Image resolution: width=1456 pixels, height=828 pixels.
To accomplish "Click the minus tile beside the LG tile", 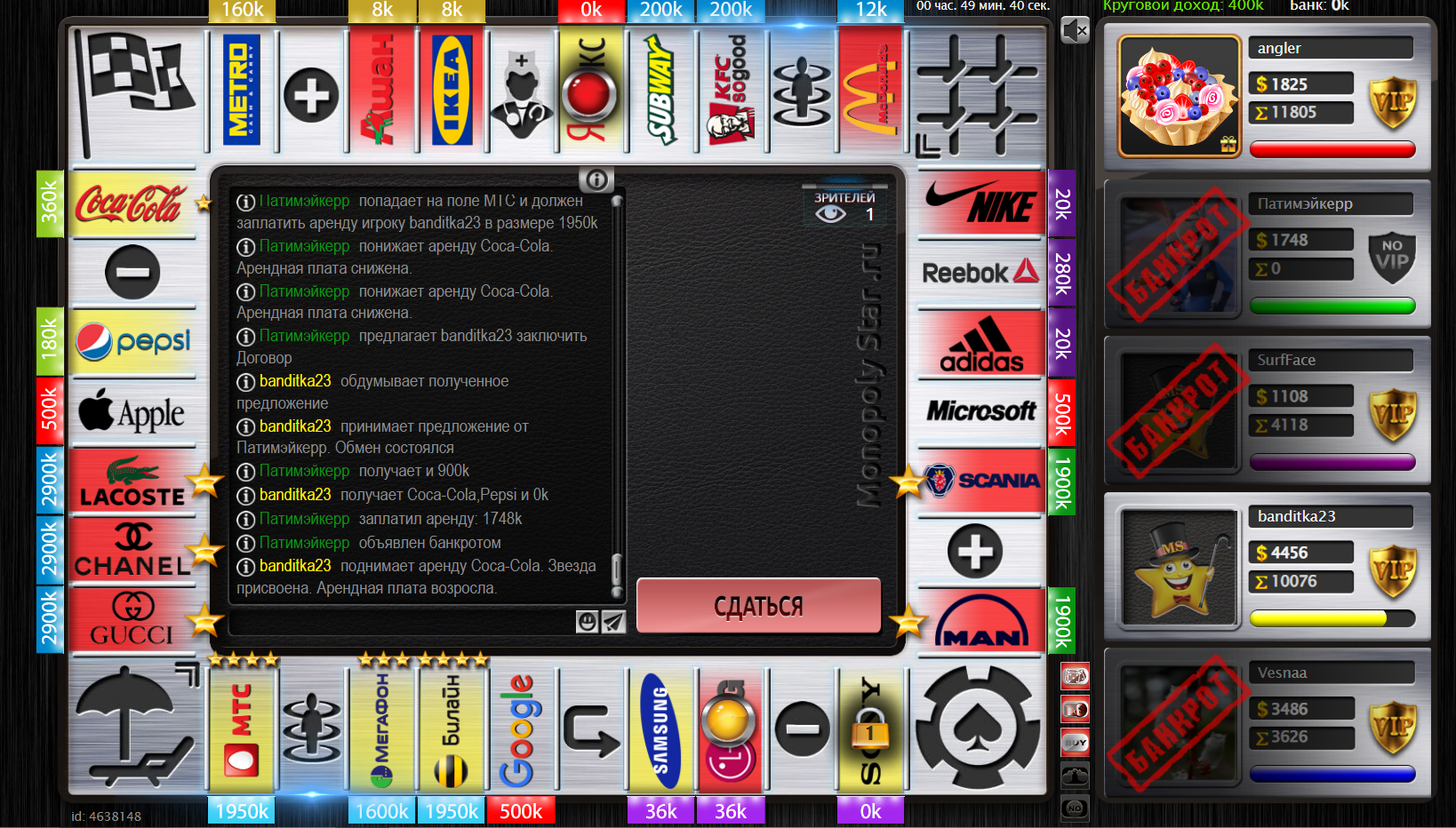I will coord(802,729).
